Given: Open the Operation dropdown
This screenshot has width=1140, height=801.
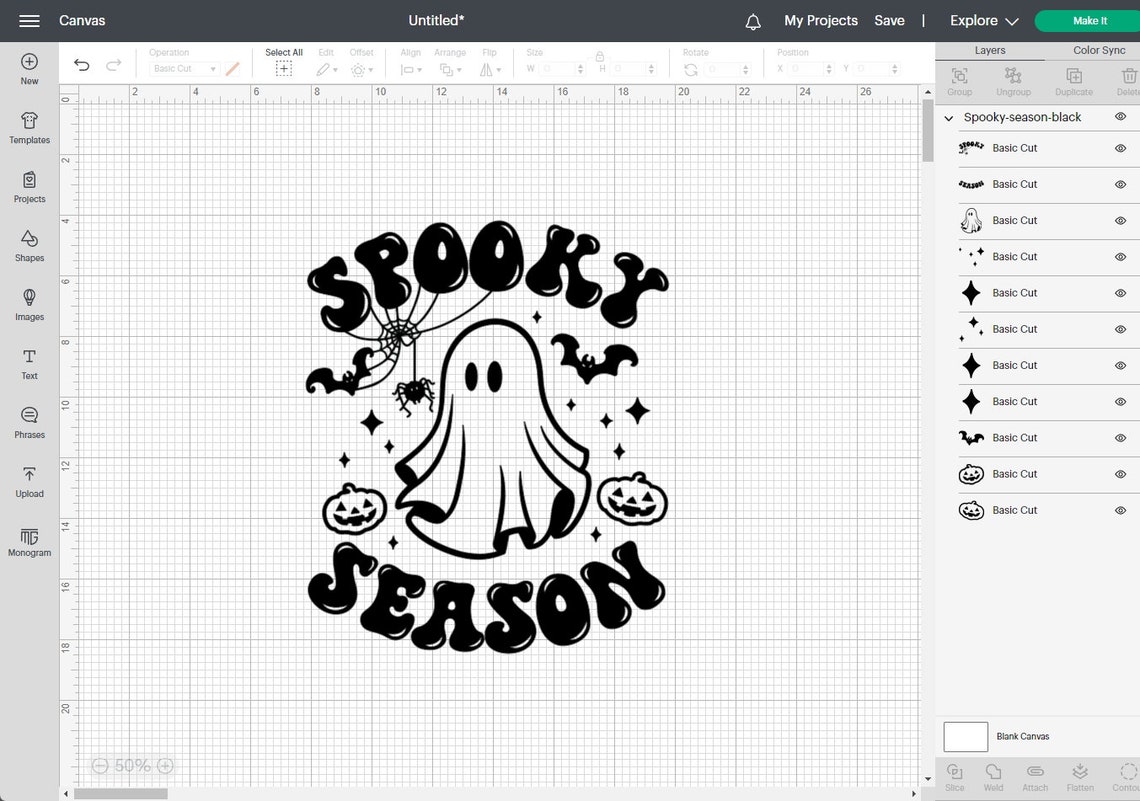Looking at the screenshot, I should pyautogui.click(x=183, y=68).
